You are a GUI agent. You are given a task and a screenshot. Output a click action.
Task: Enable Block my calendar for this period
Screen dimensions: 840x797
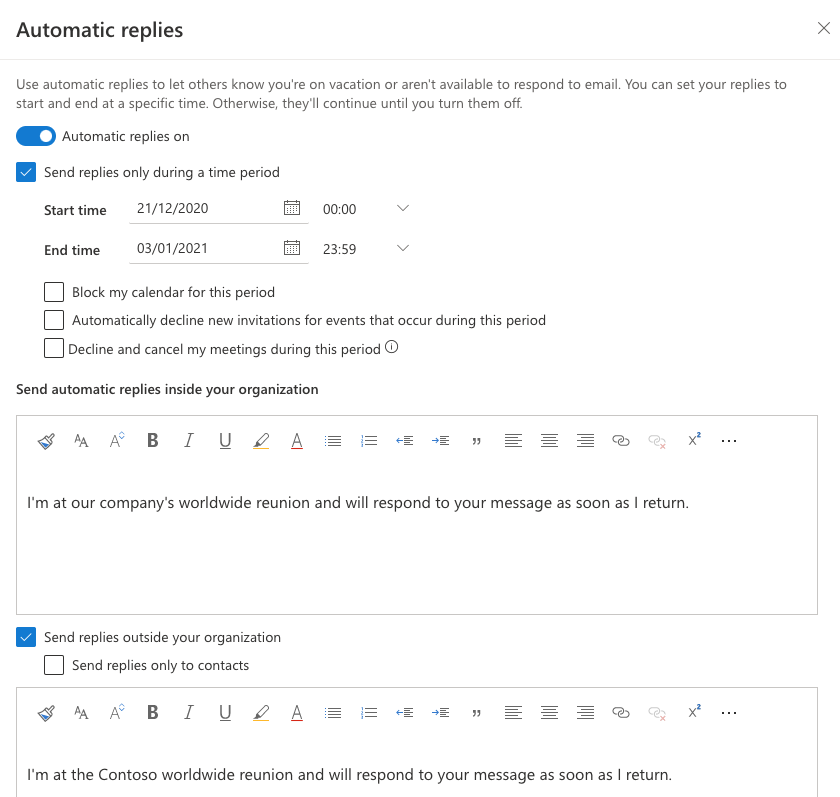(55, 291)
